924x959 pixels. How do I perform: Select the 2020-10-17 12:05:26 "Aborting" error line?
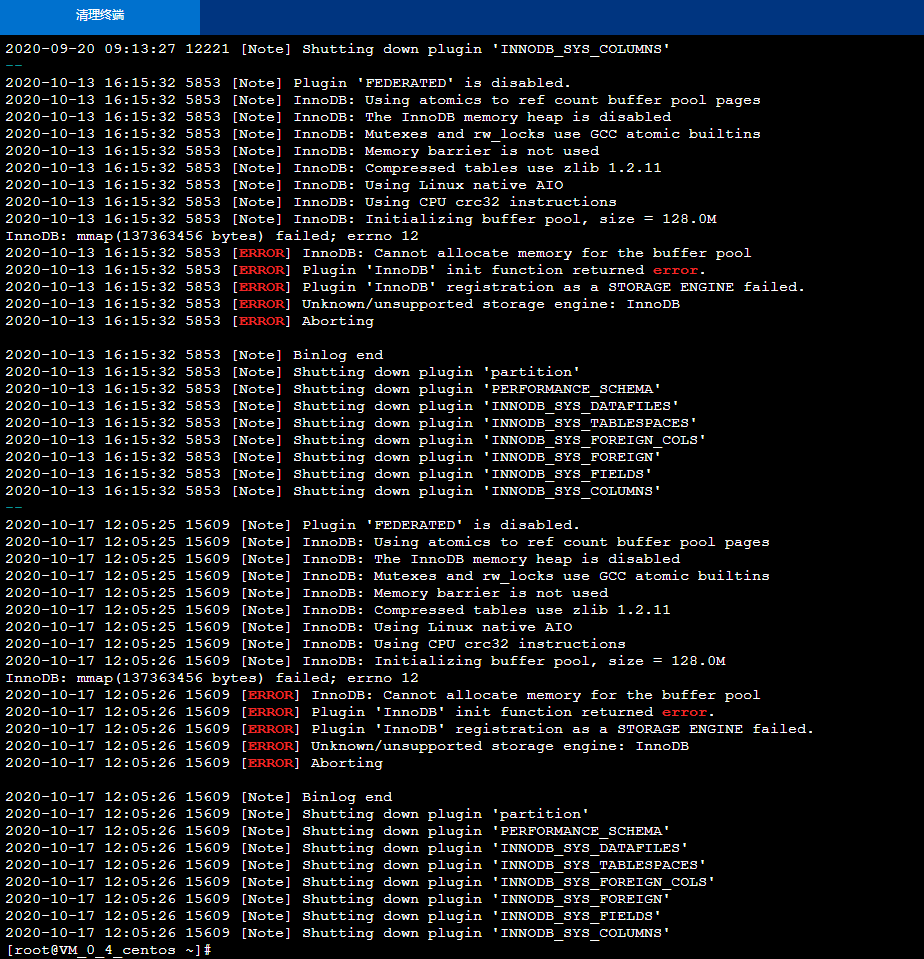click(194, 763)
